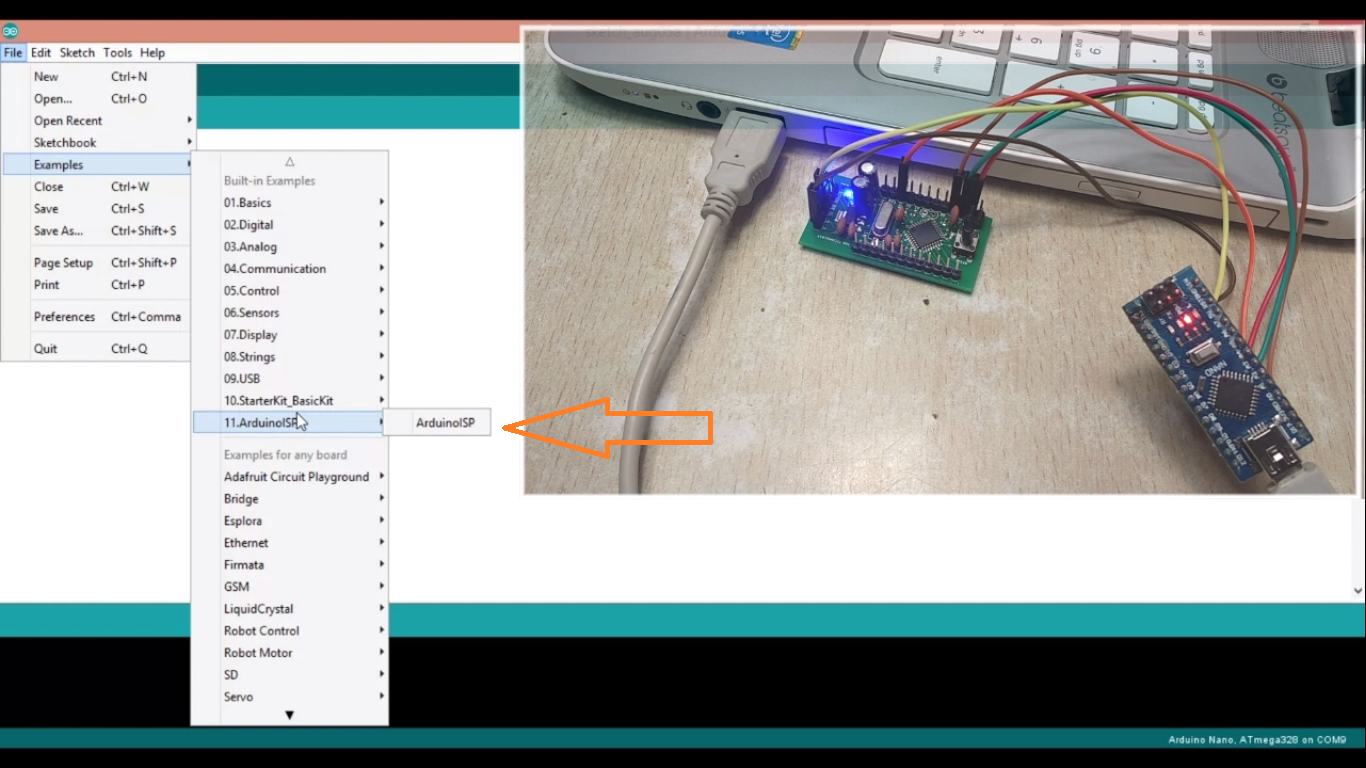This screenshot has width=1366, height=768.
Task: Expand the 01.Basics examples submenu
Action: [248, 202]
